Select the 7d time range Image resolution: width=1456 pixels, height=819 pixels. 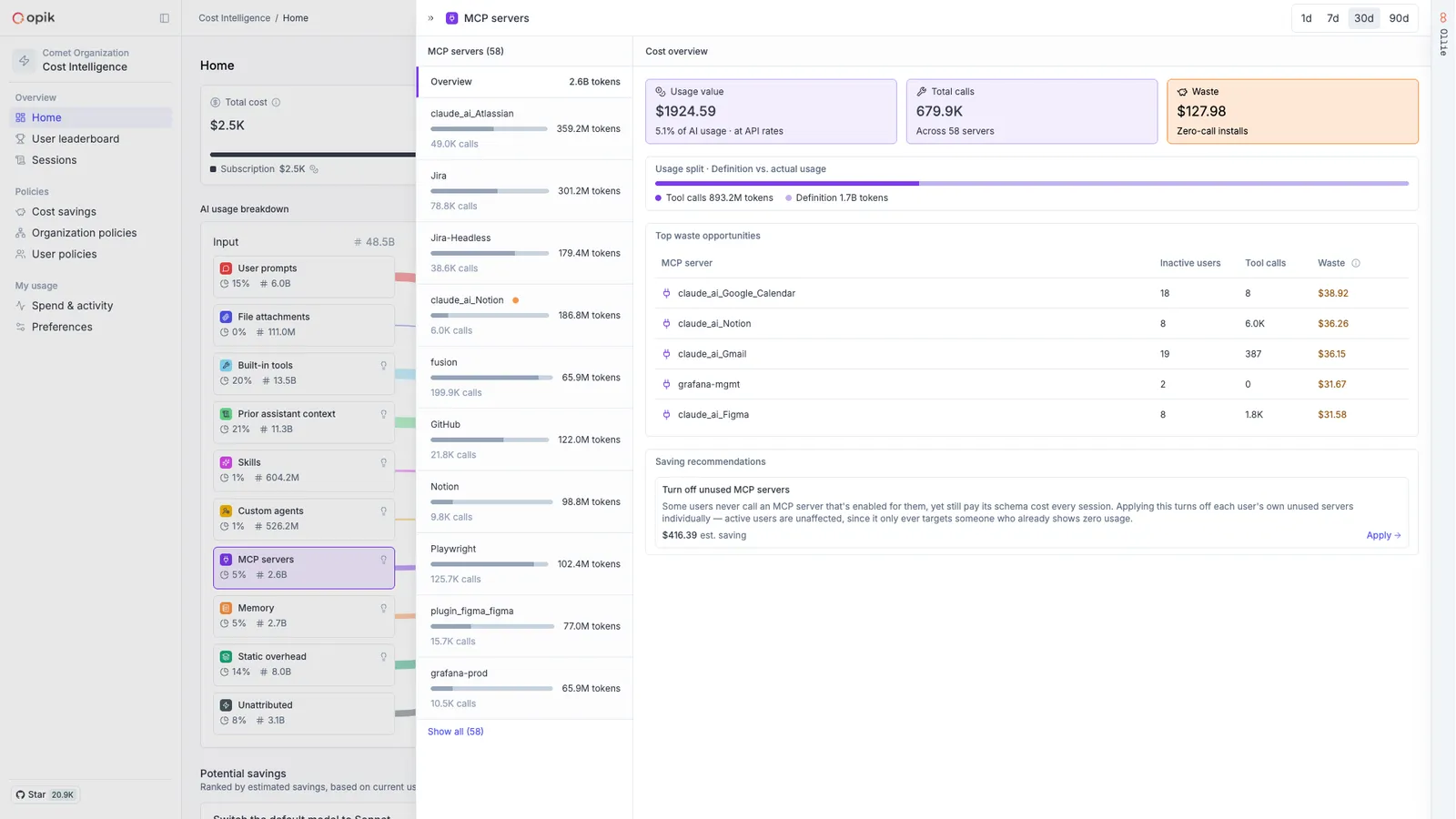[1333, 18]
